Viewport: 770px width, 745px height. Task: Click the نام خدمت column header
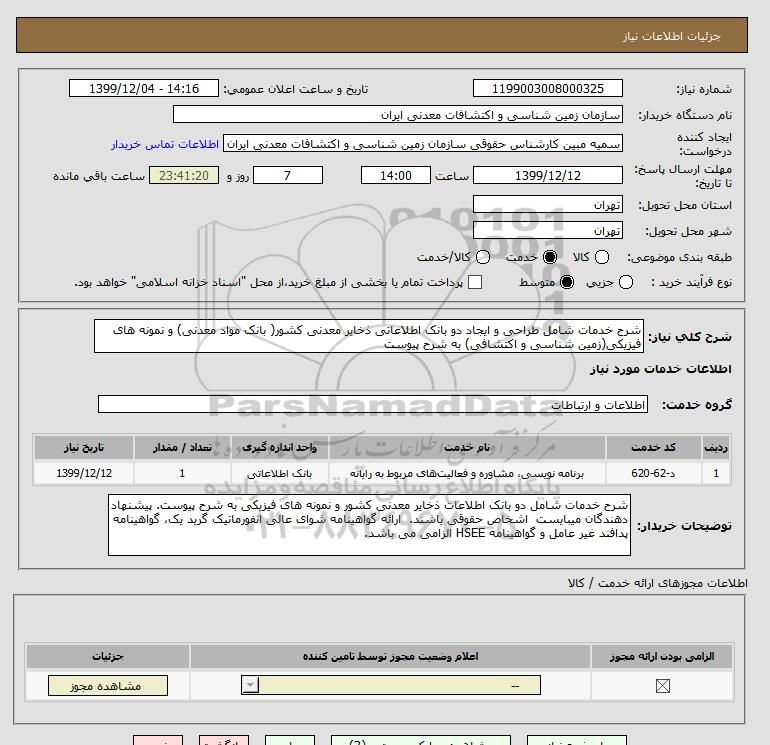[x=467, y=447]
